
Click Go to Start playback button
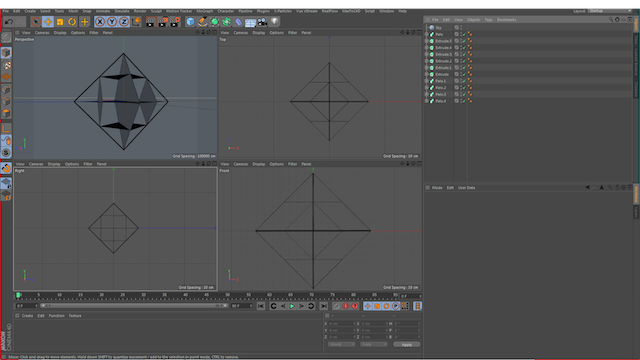(x=261, y=306)
